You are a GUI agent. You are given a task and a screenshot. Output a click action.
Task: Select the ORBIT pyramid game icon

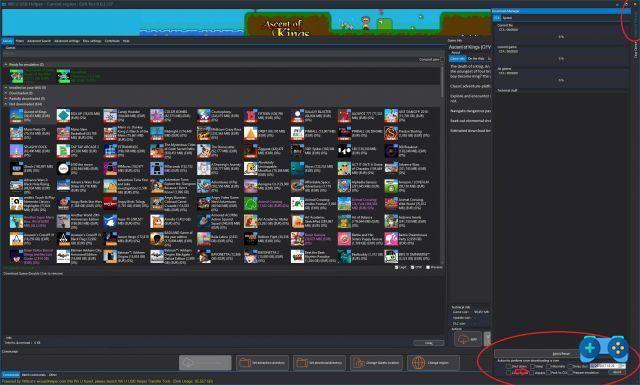[251, 133]
